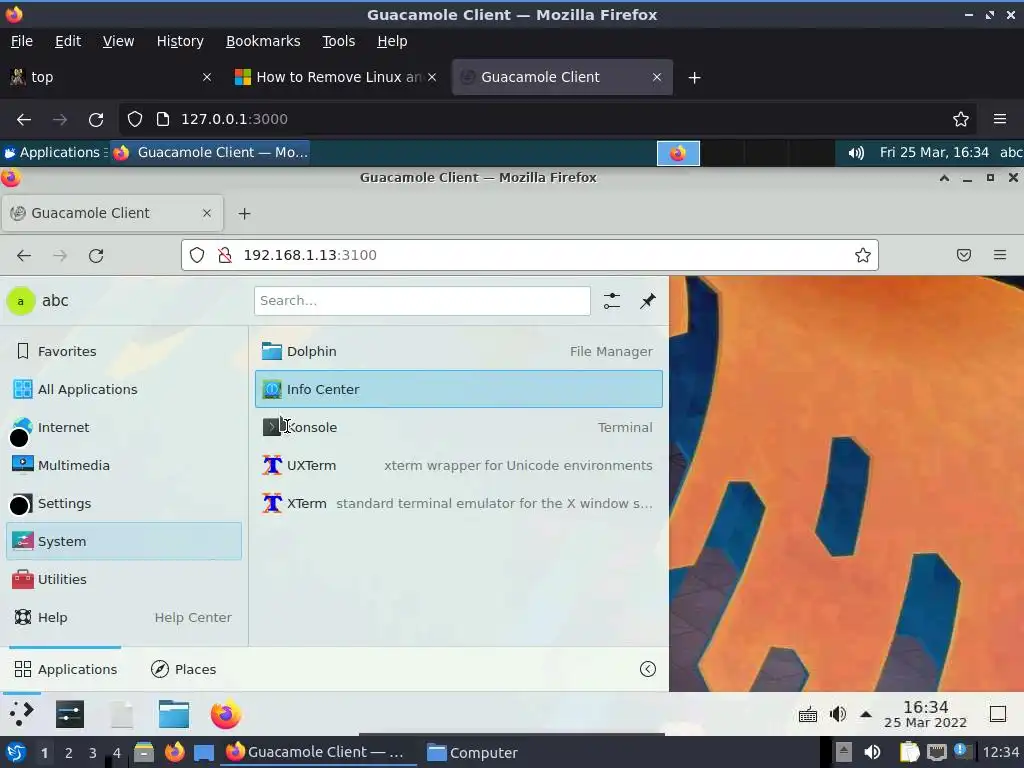Select All Applications category
Screen dimensions: 1024x768
tap(124, 389)
